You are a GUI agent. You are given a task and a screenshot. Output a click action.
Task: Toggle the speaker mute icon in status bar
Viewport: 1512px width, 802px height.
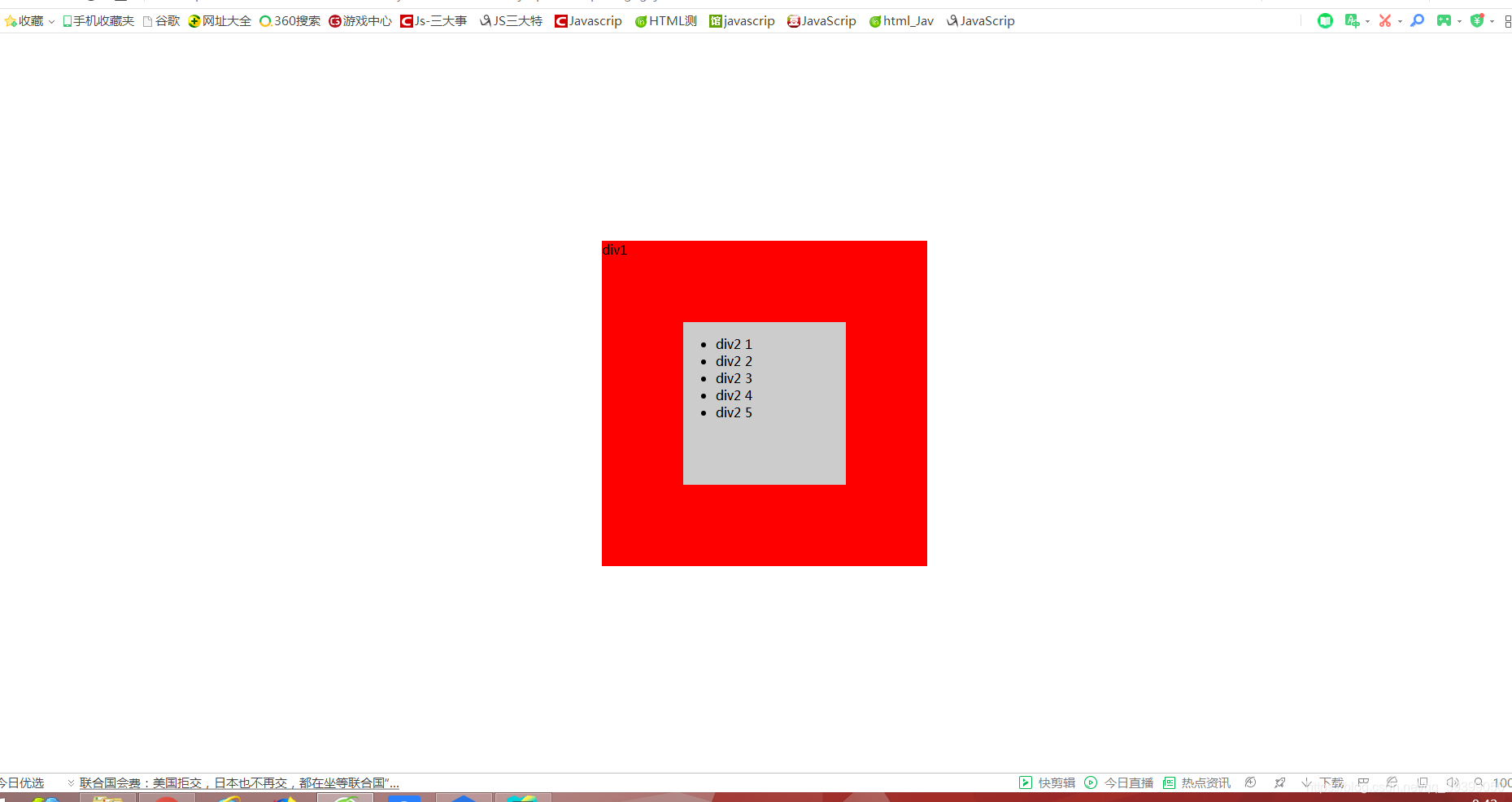pyautogui.click(x=1452, y=782)
